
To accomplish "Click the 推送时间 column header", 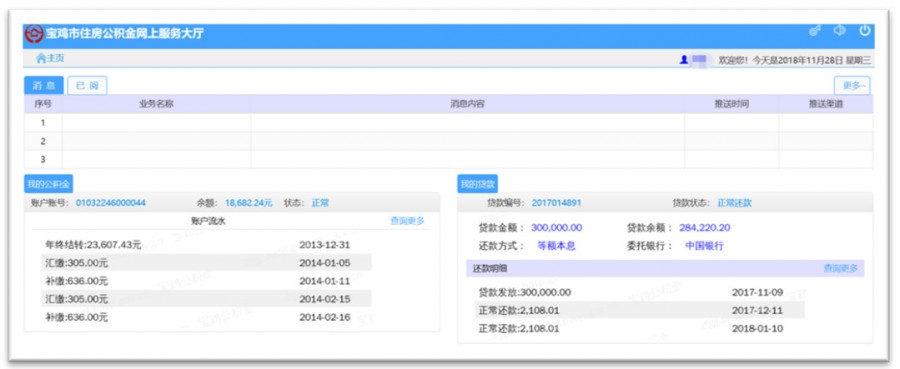I will pos(731,104).
